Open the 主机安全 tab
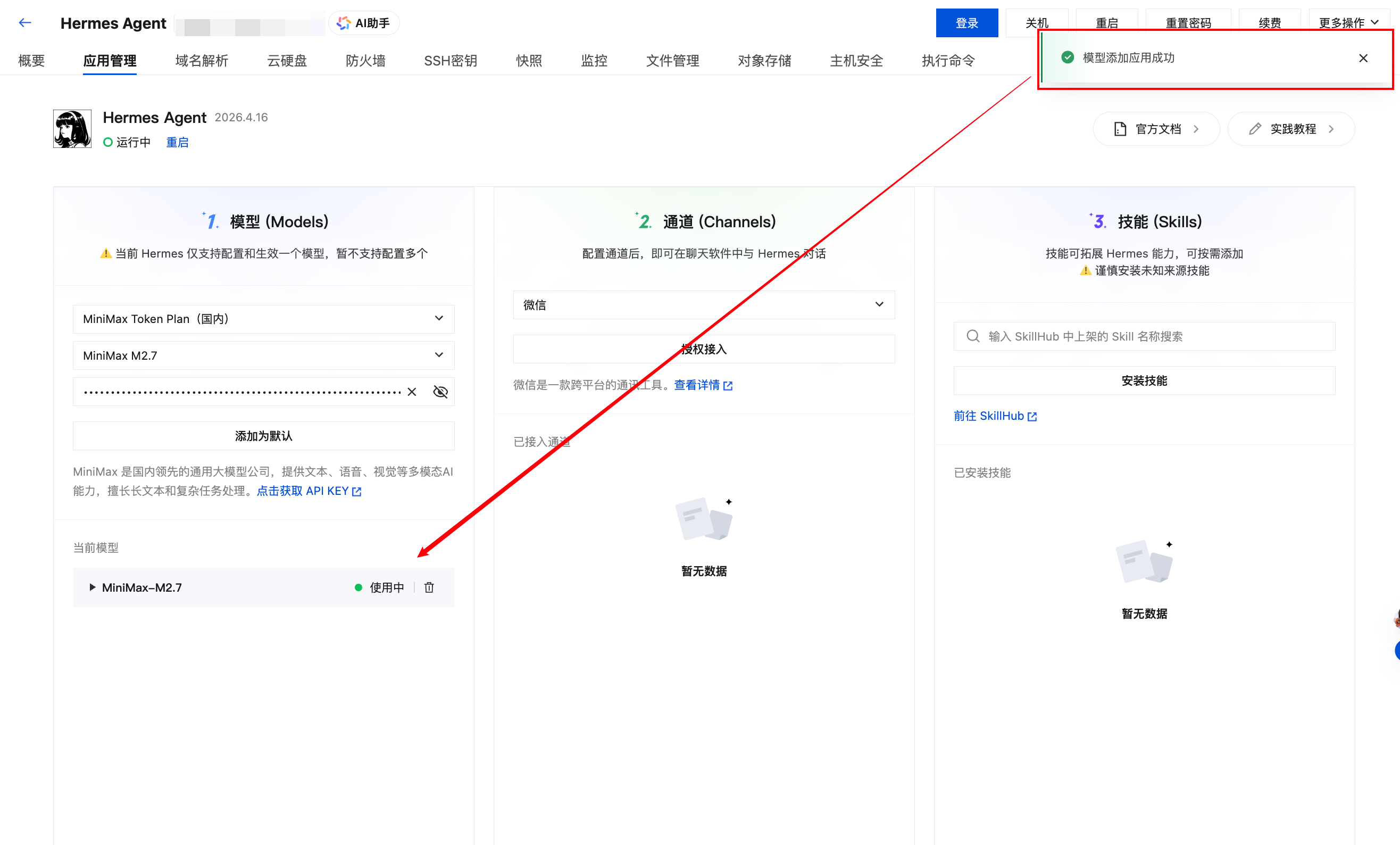The width and height of the screenshot is (1400, 845). [856, 61]
